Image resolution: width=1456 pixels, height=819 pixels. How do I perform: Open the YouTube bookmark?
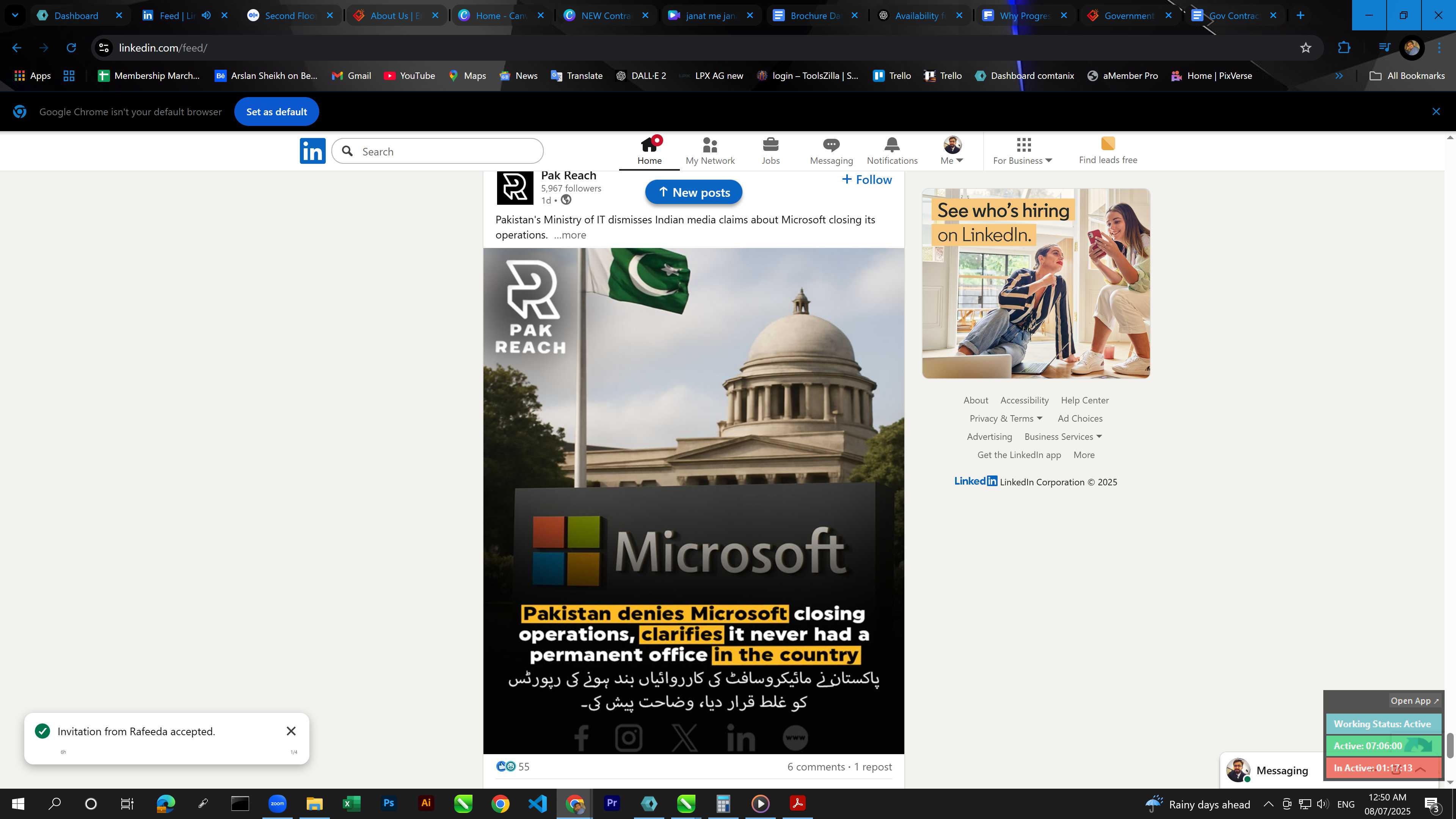409,76
